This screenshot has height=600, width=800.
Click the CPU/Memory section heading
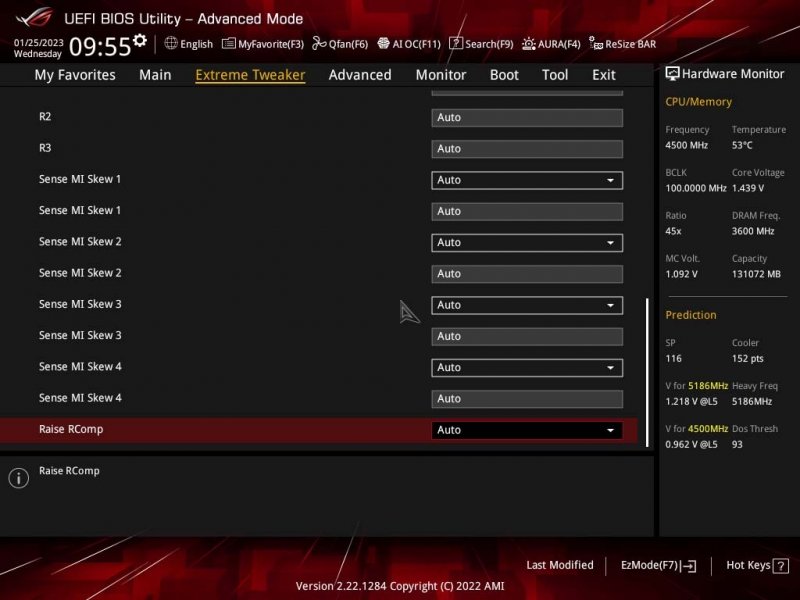click(698, 102)
